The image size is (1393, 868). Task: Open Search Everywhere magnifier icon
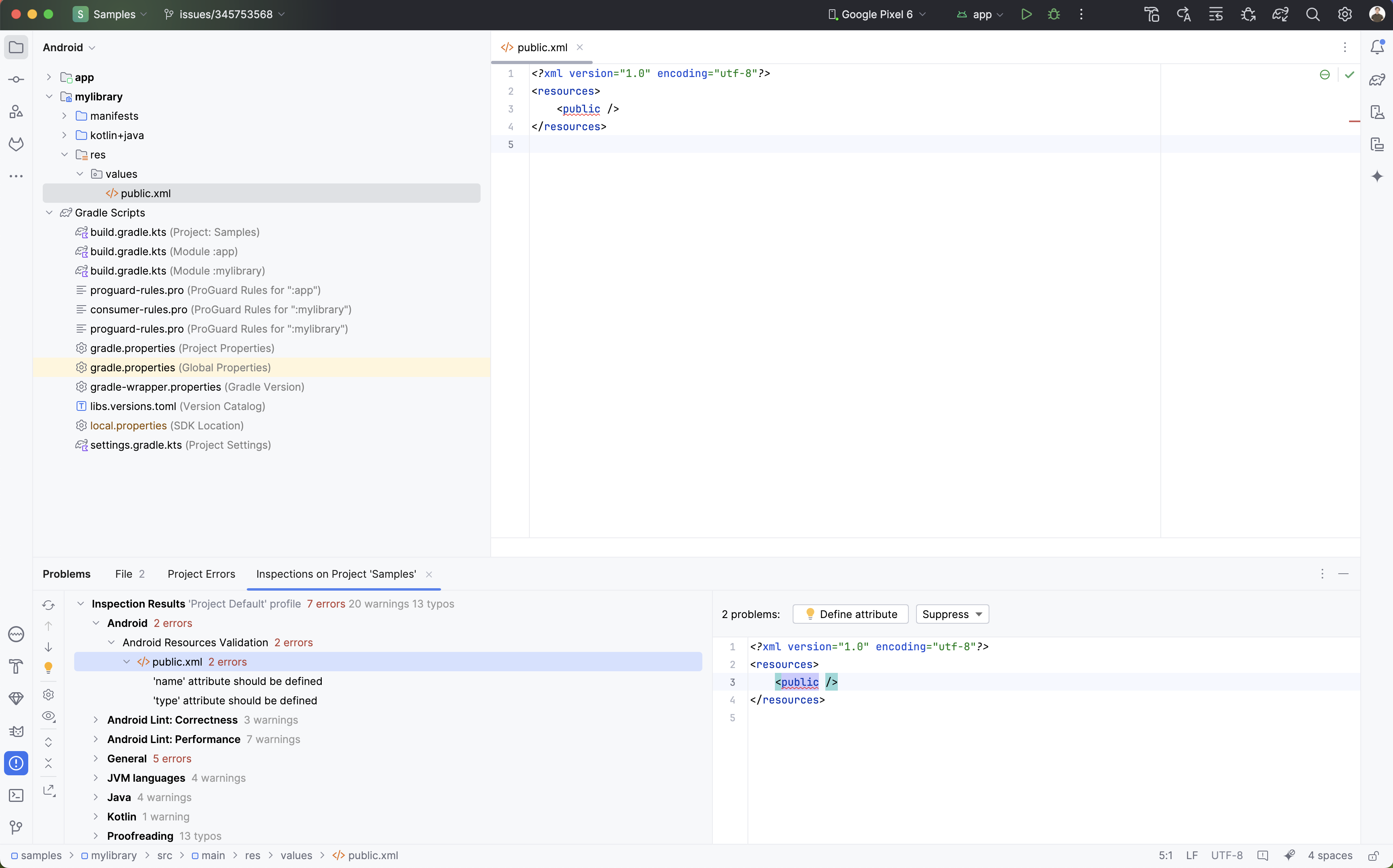pyautogui.click(x=1313, y=15)
